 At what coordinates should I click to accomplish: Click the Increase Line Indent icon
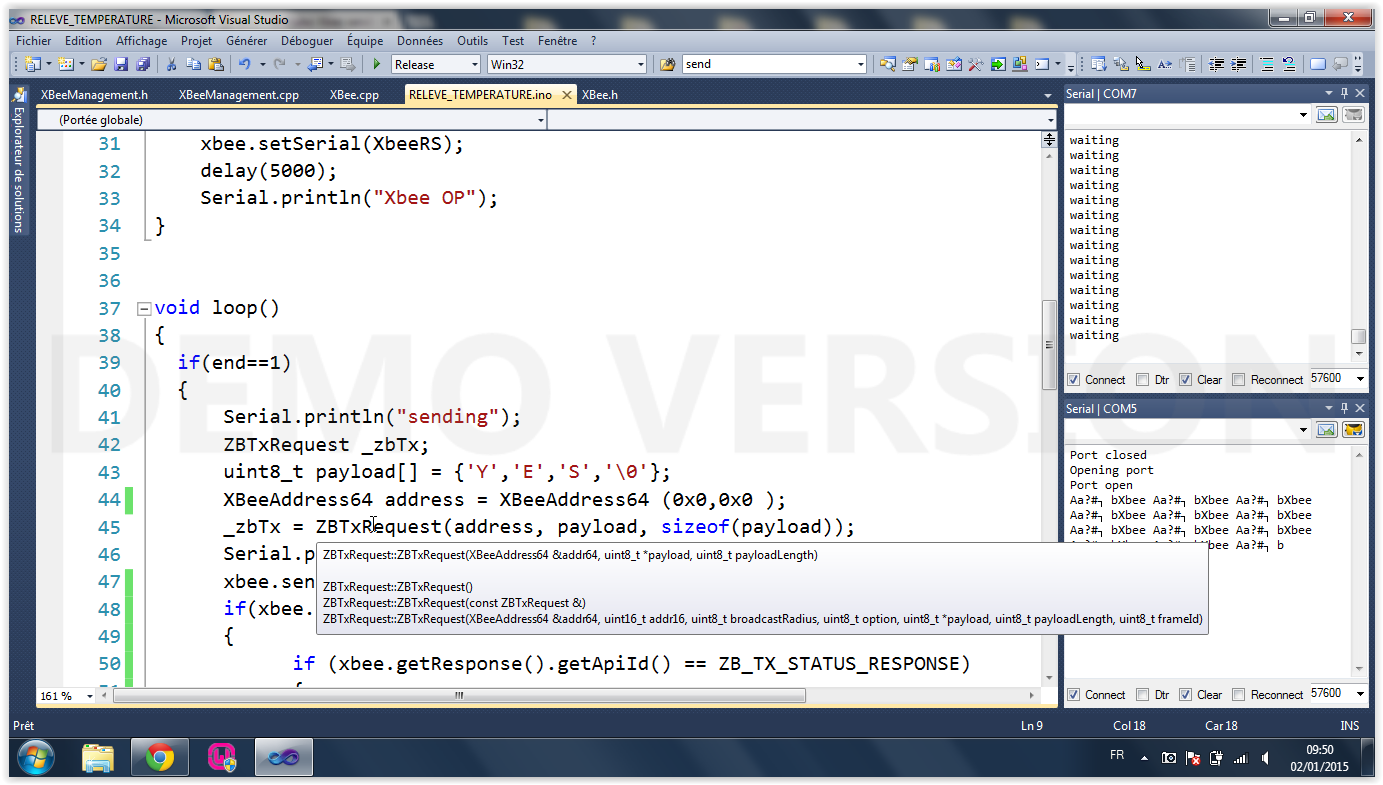pyautogui.click(x=1239, y=64)
